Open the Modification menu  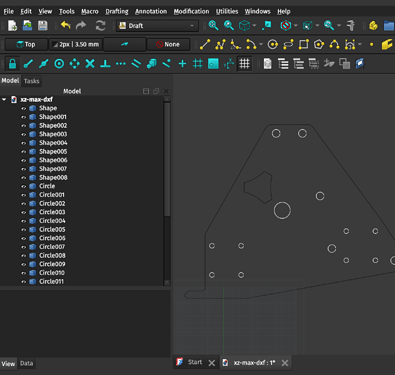[x=191, y=11]
